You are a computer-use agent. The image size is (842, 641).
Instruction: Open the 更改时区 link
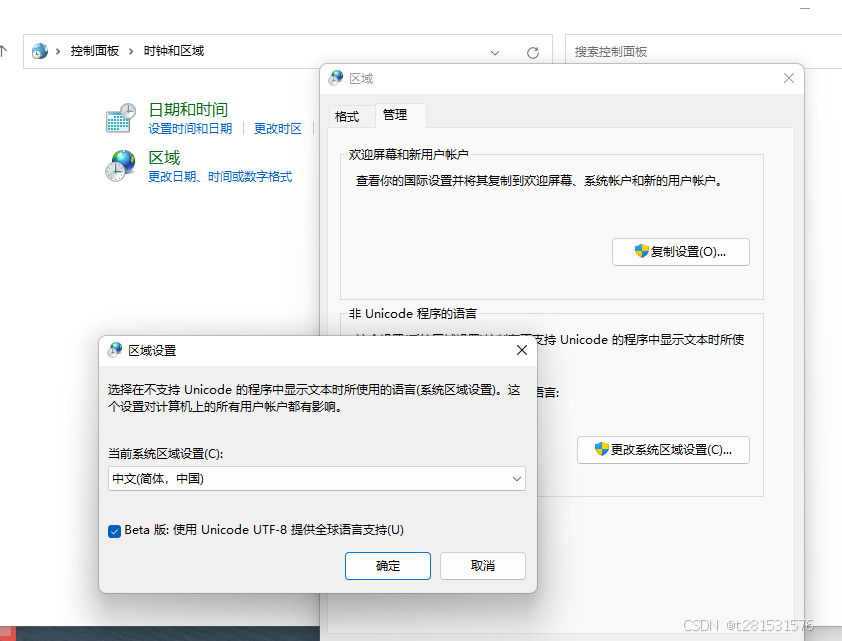(x=277, y=127)
